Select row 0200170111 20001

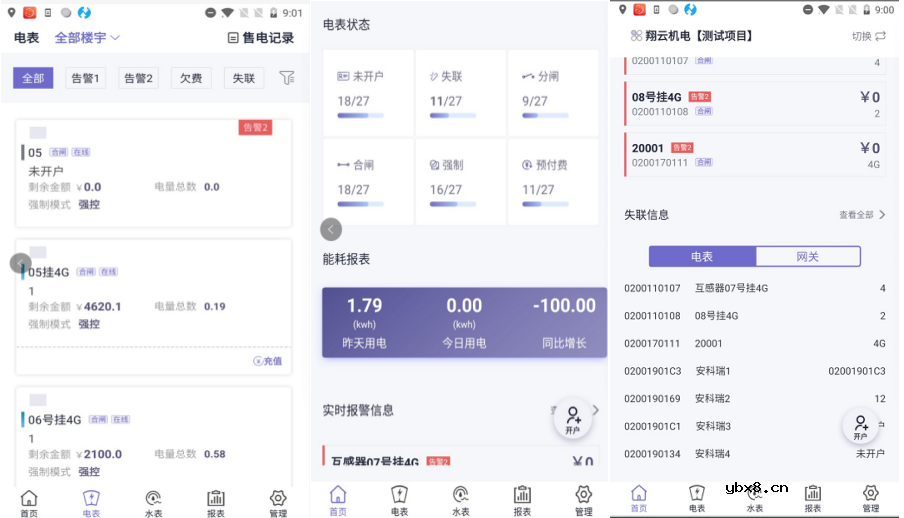(x=755, y=343)
